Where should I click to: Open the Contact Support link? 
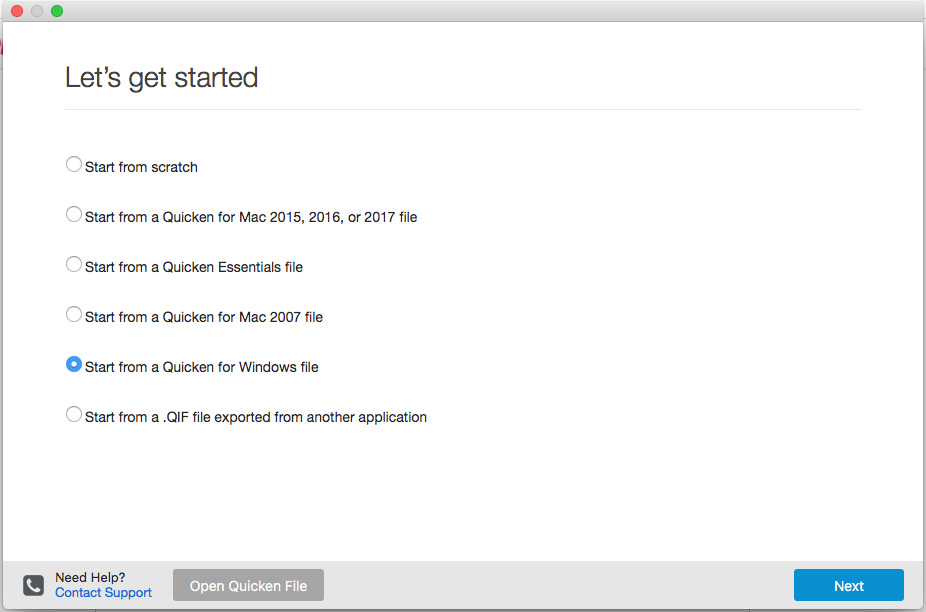click(103, 593)
